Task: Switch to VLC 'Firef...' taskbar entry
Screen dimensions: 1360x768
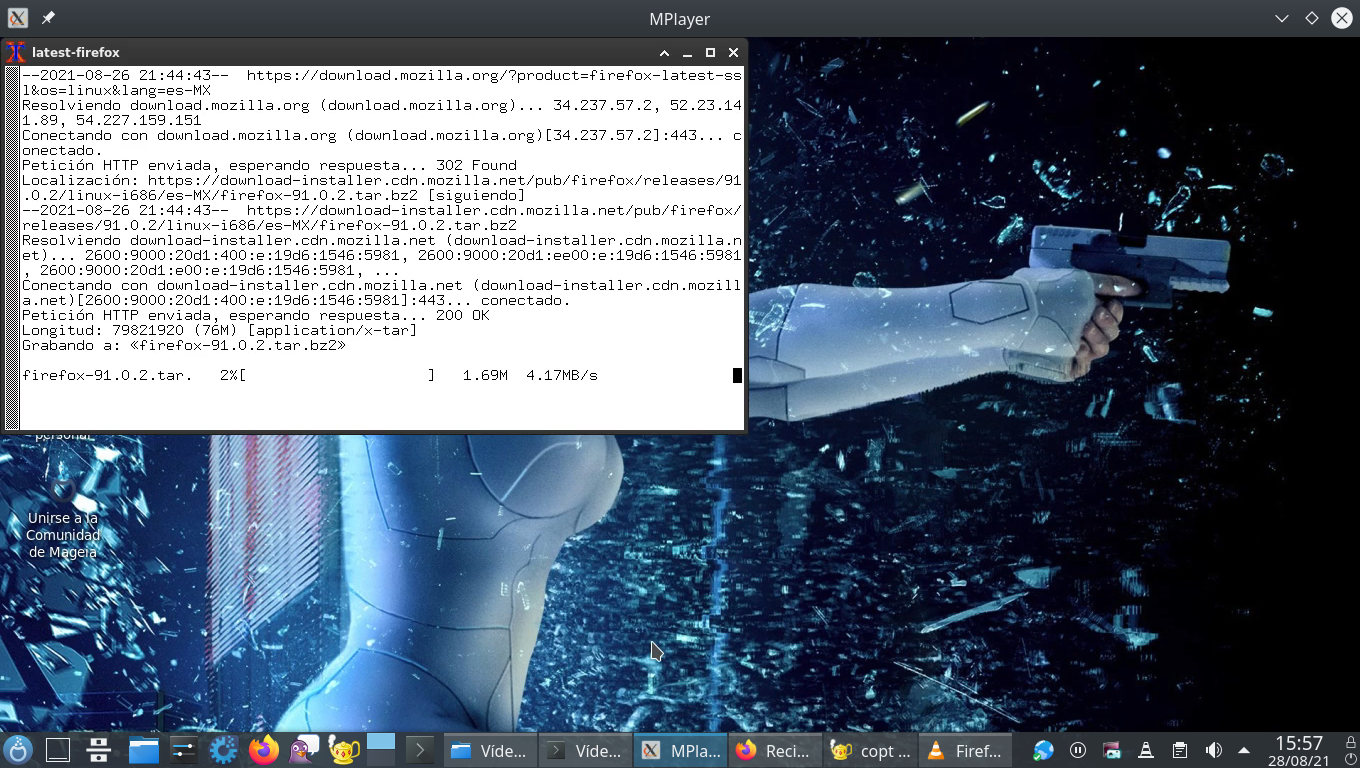Action: [966, 751]
